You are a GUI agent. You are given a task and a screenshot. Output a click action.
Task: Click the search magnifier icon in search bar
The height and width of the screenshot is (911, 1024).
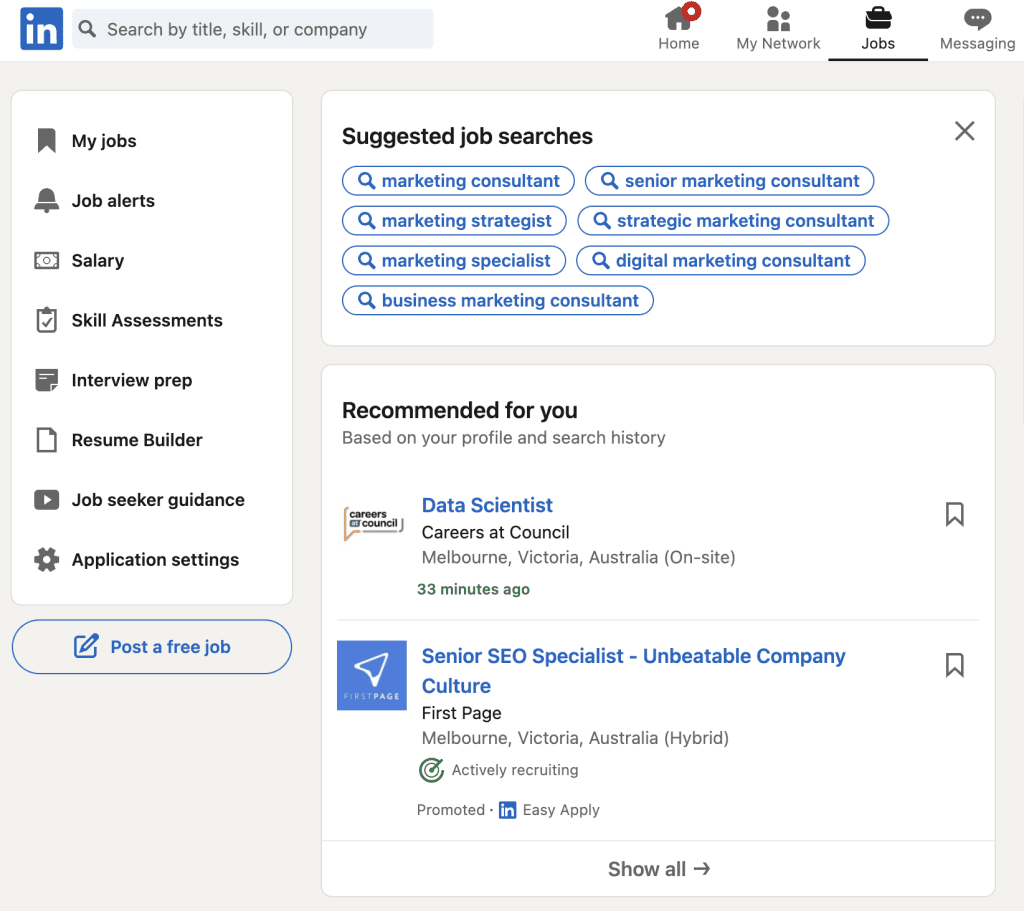(87, 29)
